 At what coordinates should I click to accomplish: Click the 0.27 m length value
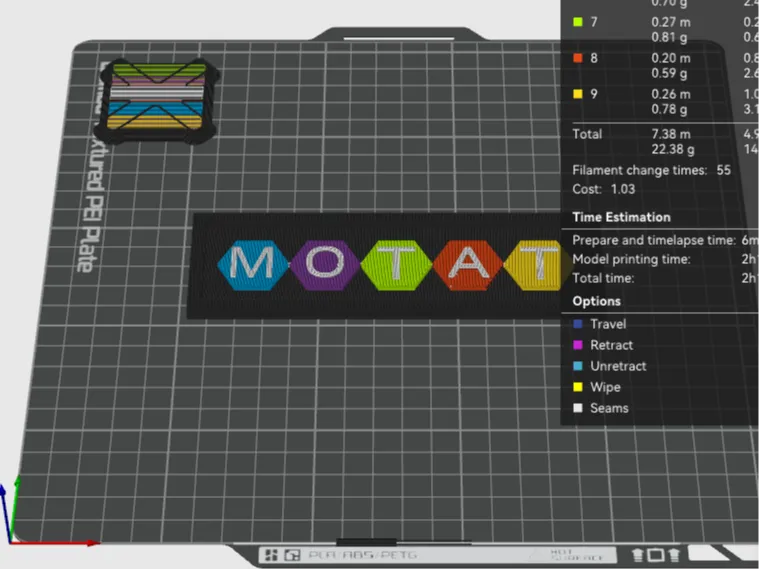pyautogui.click(x=671, y=22)
